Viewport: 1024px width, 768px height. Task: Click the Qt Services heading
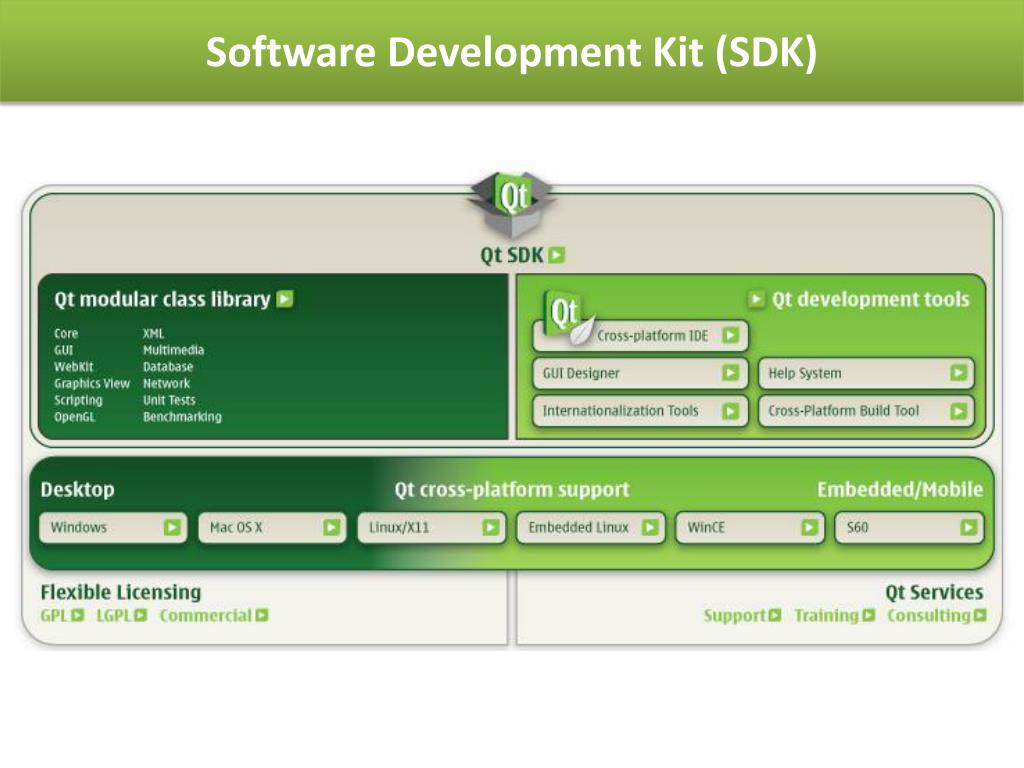[934, 592]
